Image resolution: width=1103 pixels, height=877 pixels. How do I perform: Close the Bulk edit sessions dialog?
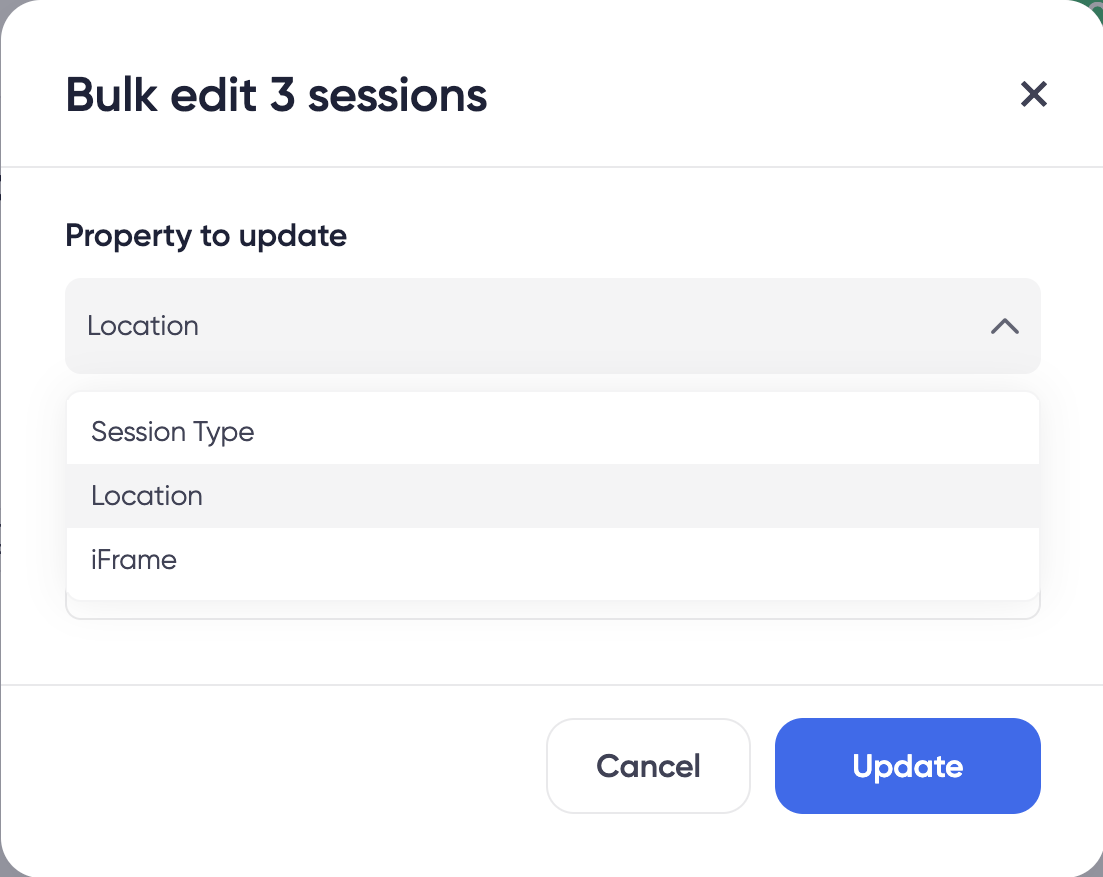[x=1033, y=94]
